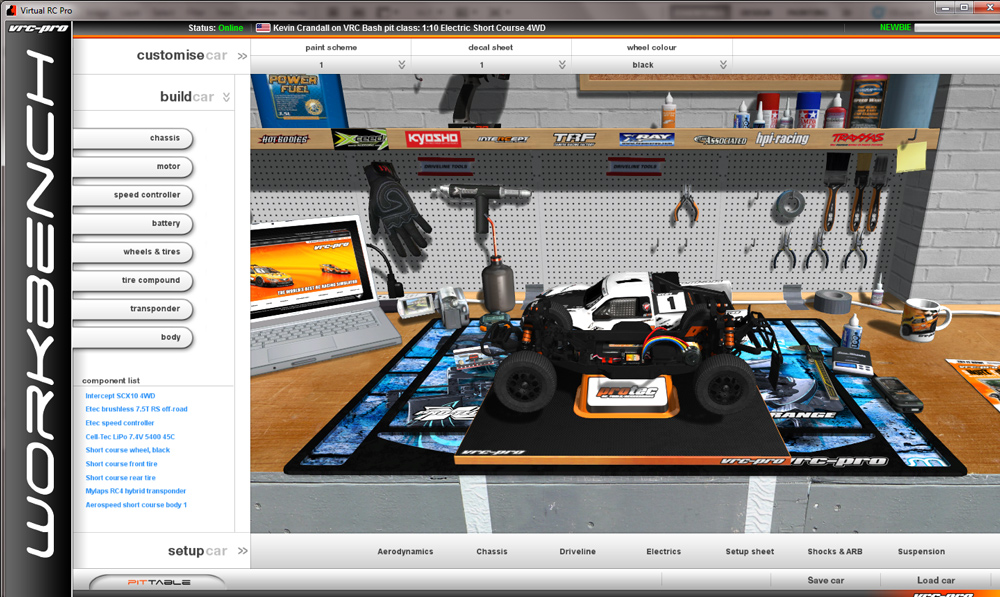Select Etec speed controller component

(120, 423)
